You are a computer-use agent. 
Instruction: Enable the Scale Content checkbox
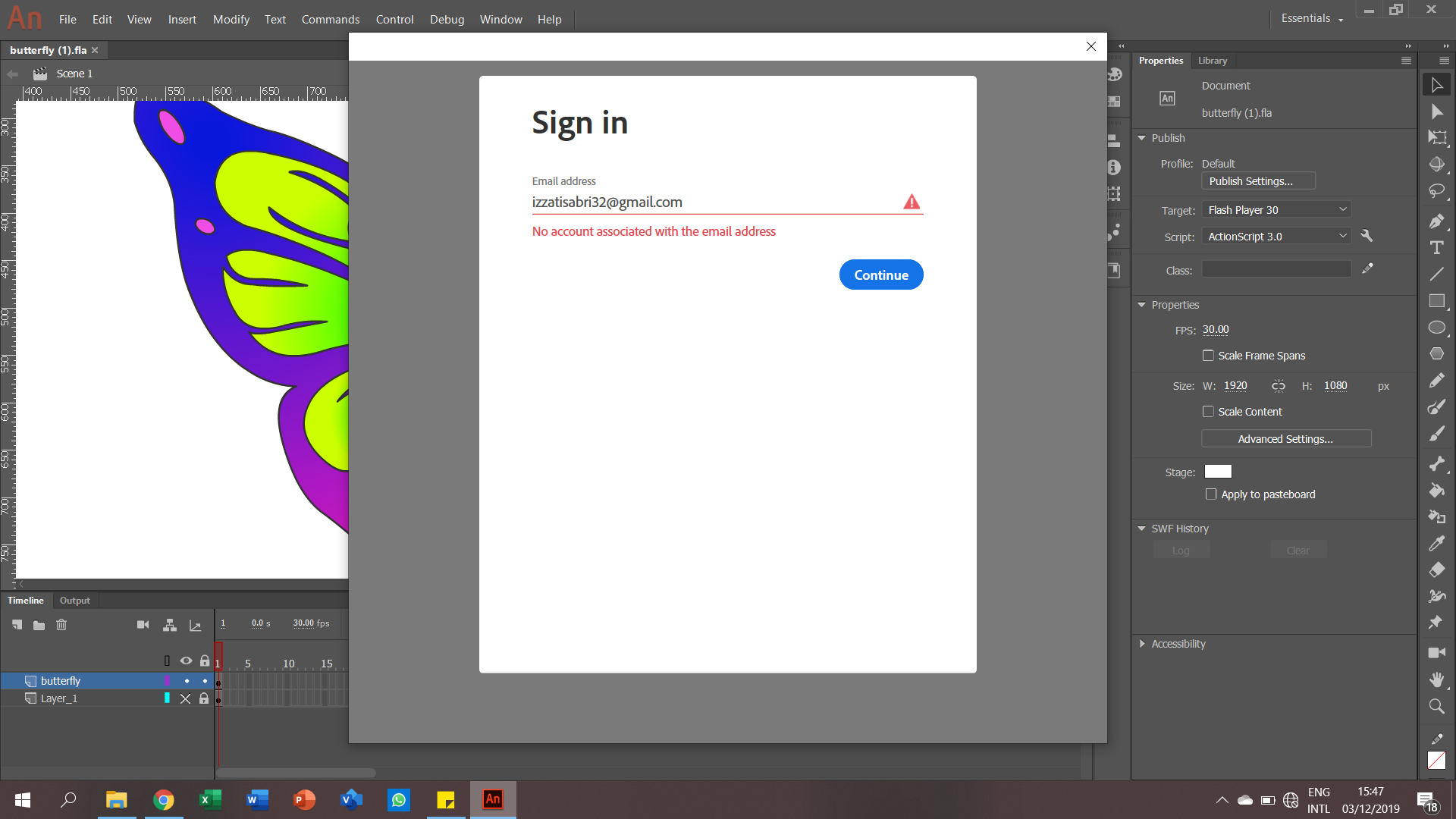(x=1210, y=411)
